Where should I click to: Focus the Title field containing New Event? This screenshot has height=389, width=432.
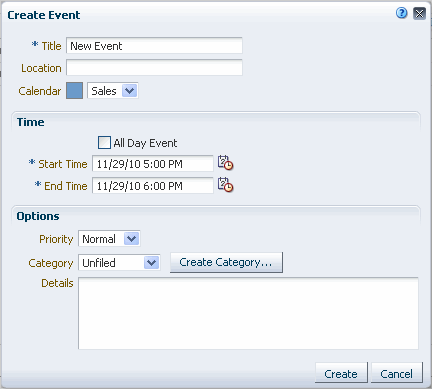[154, 46]
